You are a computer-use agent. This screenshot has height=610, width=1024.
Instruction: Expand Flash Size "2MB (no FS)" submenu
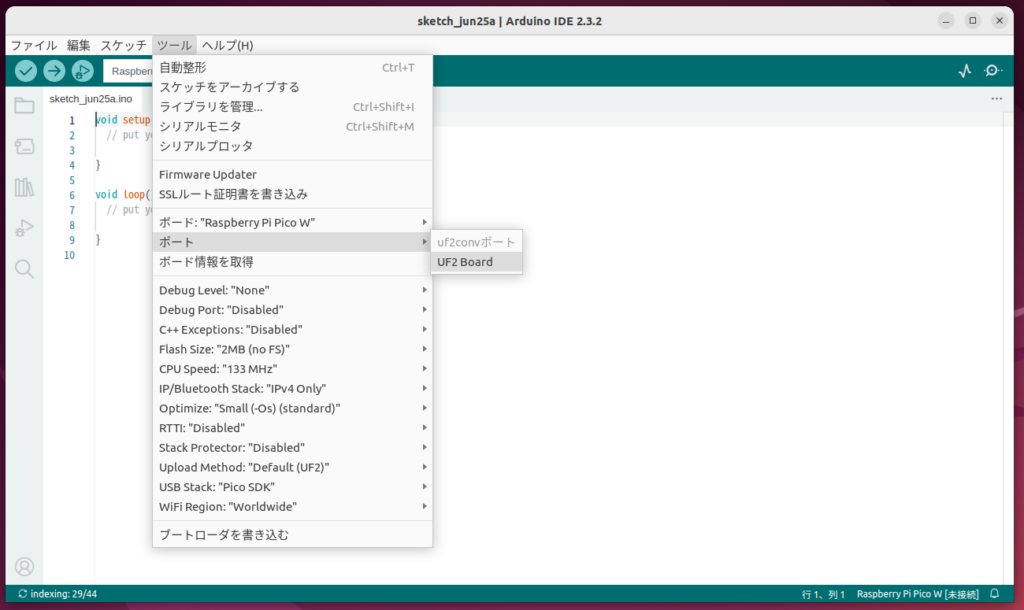[292, 349]
